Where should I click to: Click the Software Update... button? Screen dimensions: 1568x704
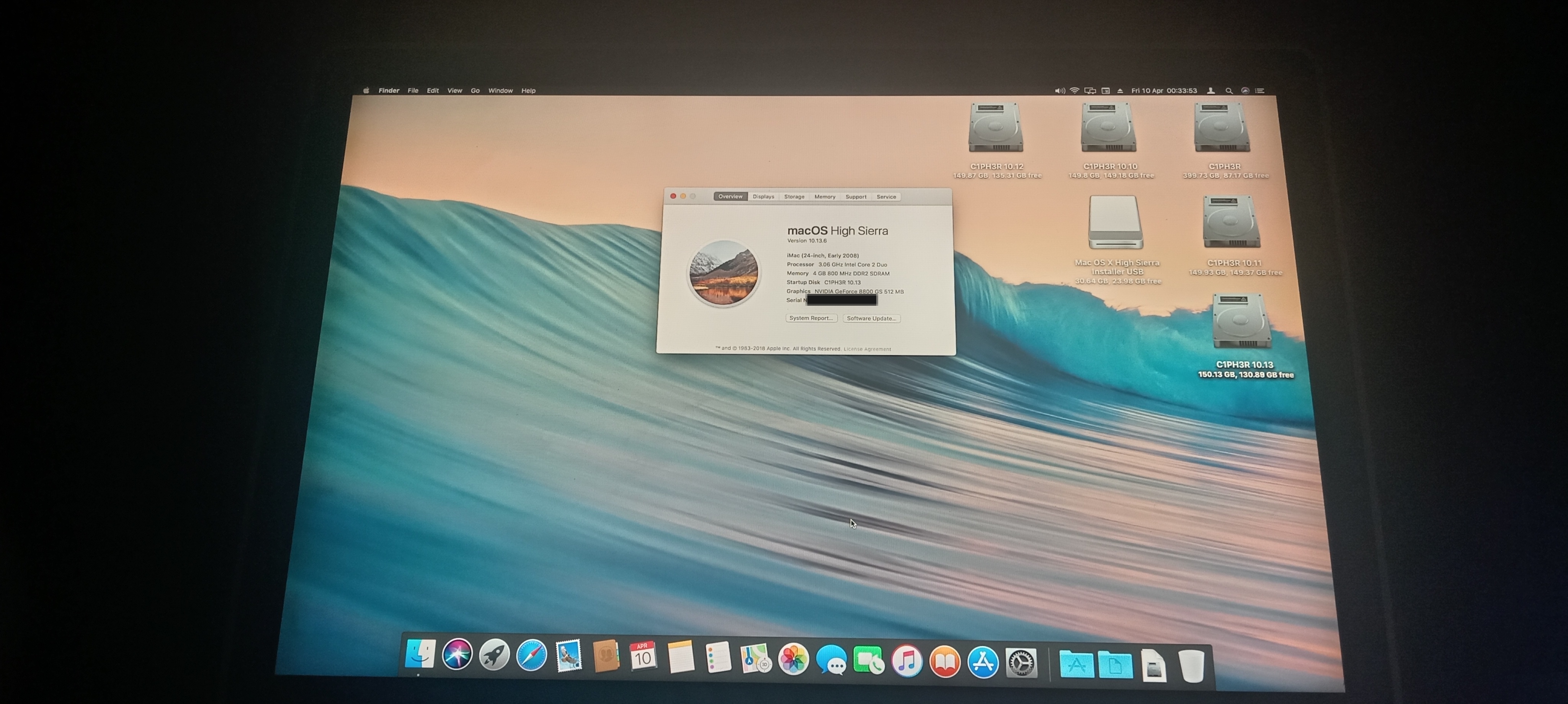(x=872, y=318)
